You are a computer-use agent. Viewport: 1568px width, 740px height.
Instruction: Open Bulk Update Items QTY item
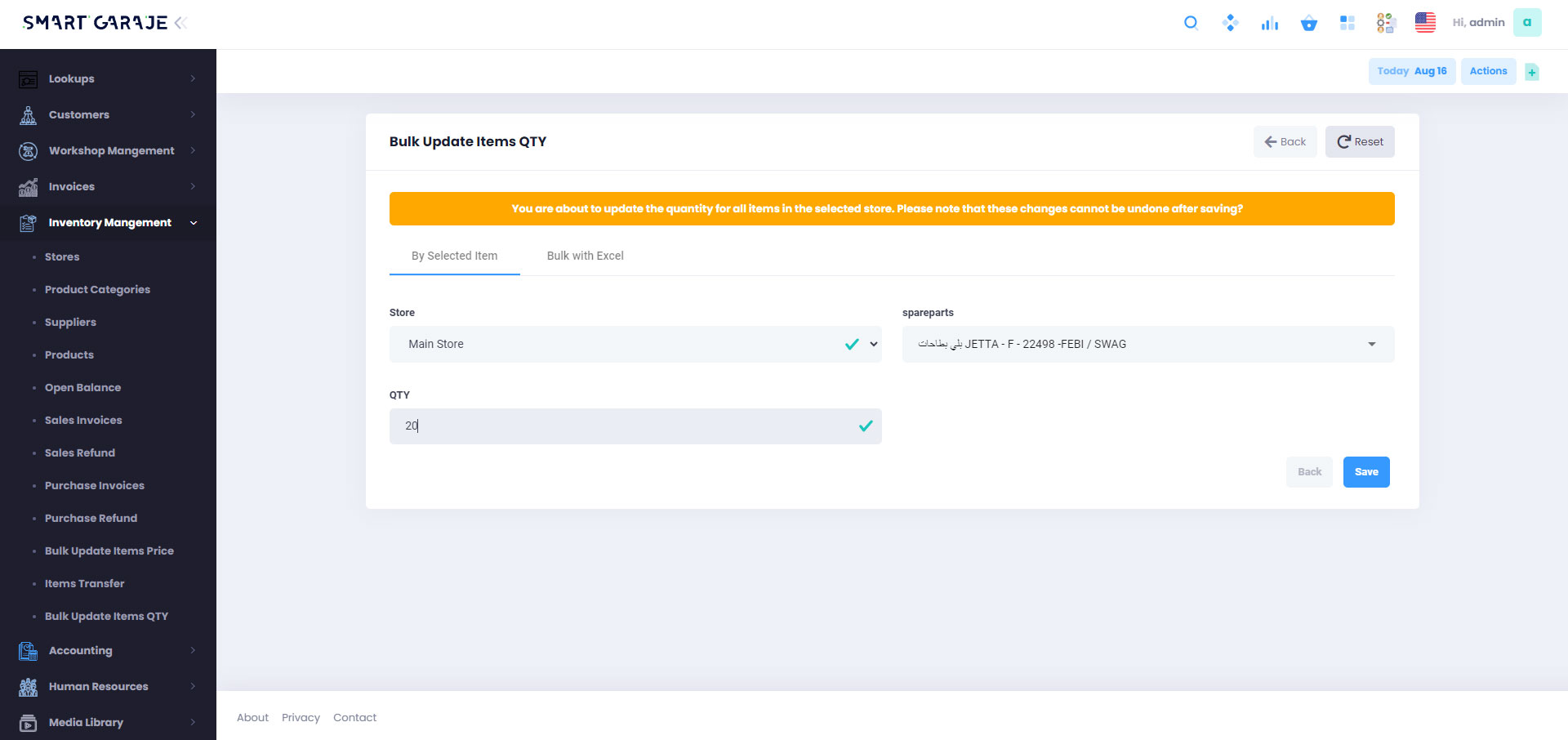[x=106, y=616]
